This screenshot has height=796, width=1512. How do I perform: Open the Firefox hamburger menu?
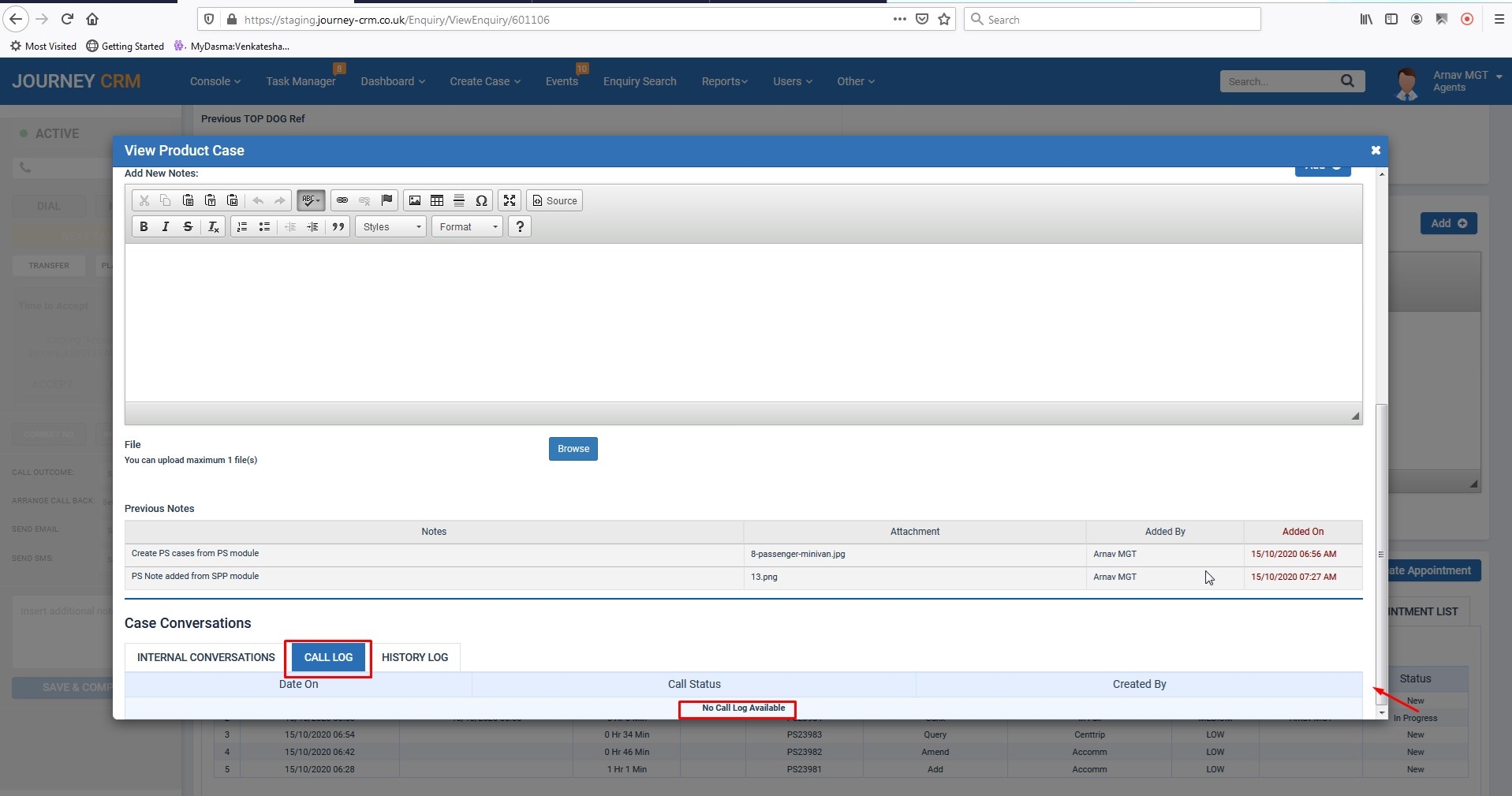click(1499, 19)
